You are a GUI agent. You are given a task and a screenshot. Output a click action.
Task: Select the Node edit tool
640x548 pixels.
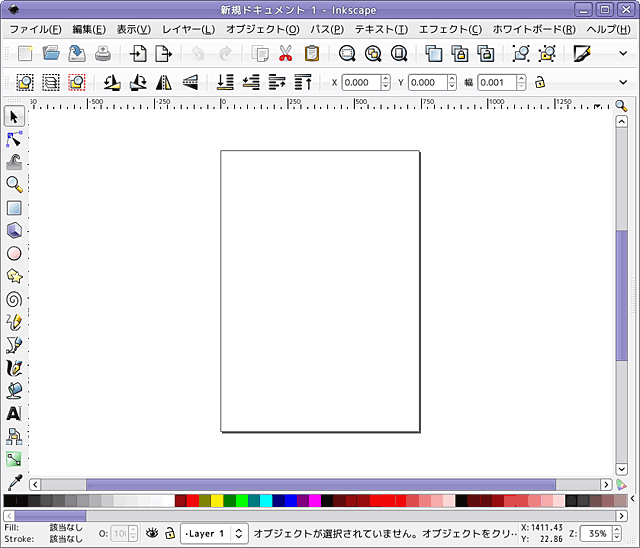click(14, 139)
